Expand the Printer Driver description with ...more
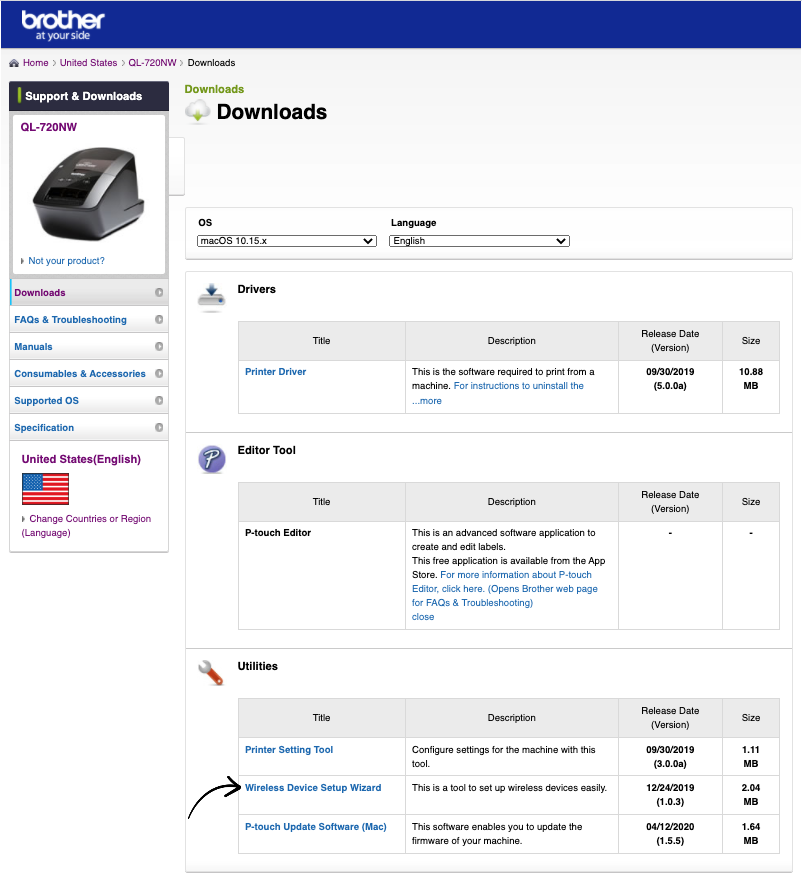Screen dimensions: 802x876 (427, 401)
